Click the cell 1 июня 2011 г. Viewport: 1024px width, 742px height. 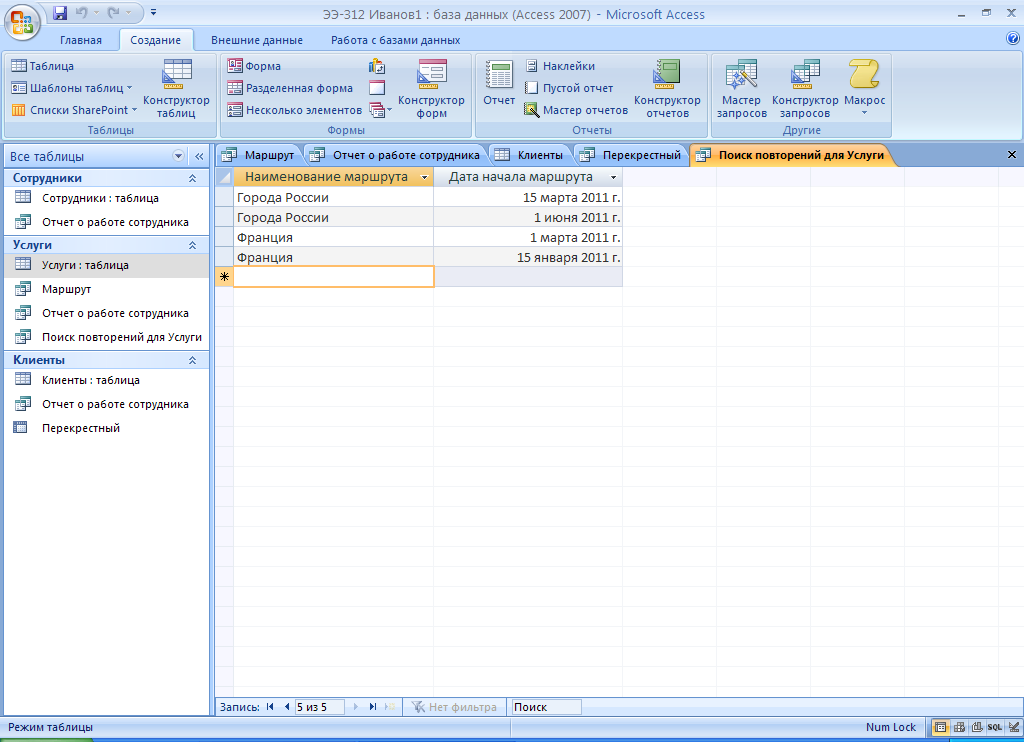528,218
